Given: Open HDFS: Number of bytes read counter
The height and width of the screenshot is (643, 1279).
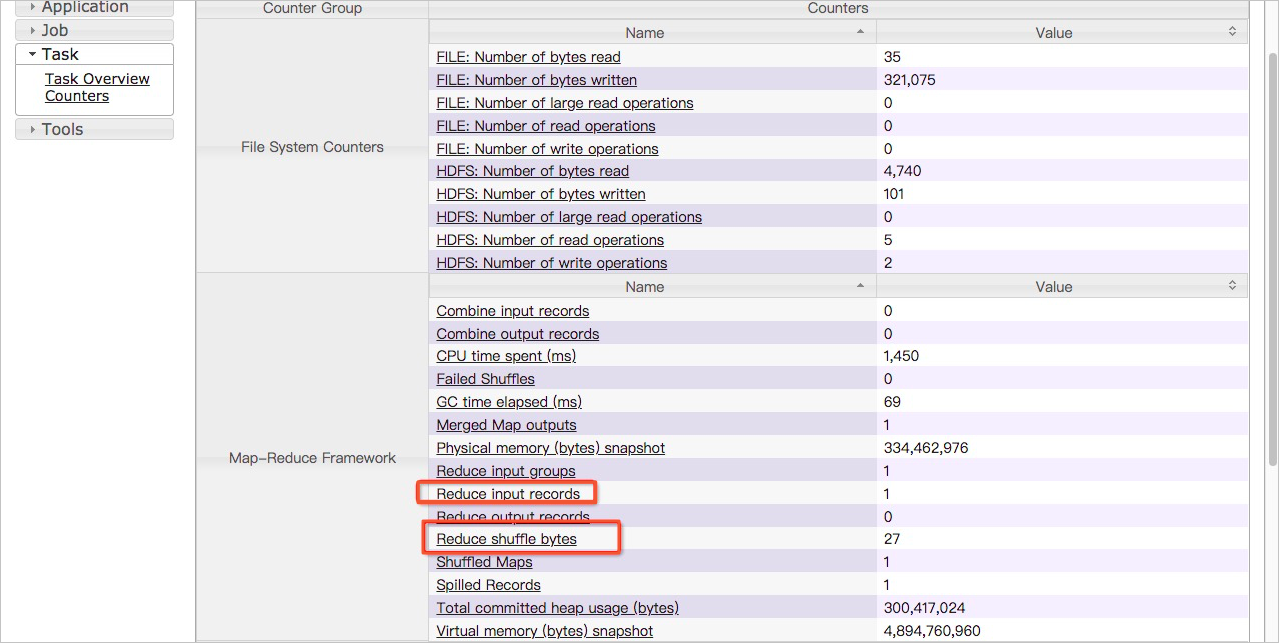Looking at the screenshot, I should (532, 171).
